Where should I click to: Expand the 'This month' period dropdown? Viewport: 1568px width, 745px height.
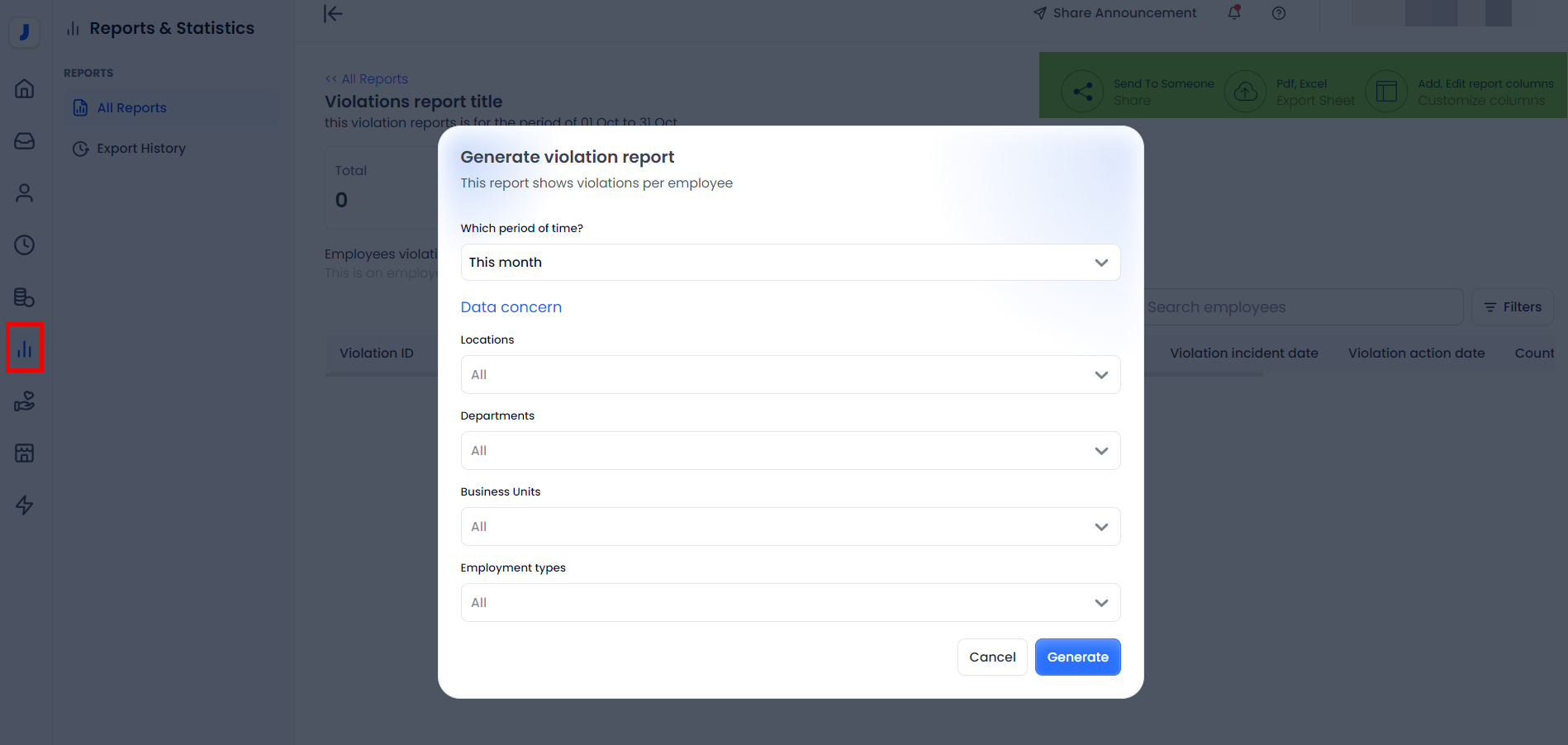coord(790,263)
